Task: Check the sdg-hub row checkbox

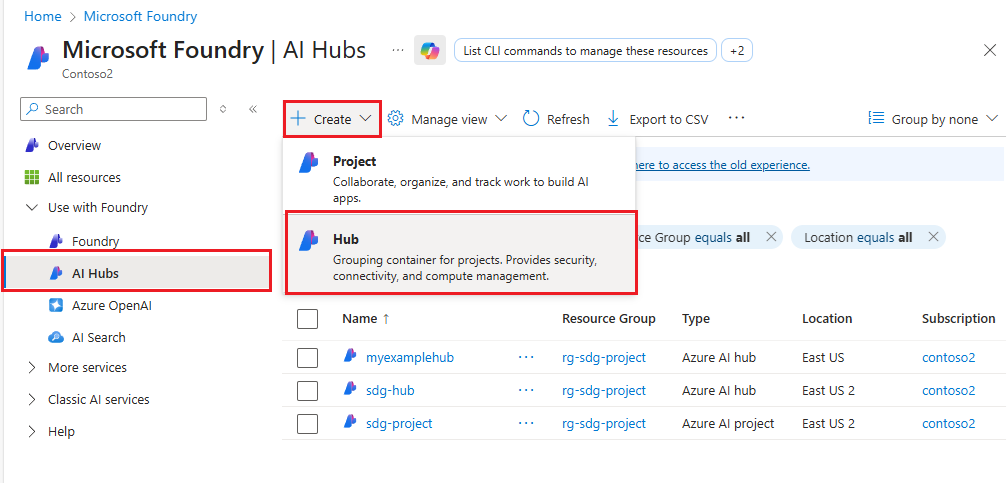Action: point(308,391)
